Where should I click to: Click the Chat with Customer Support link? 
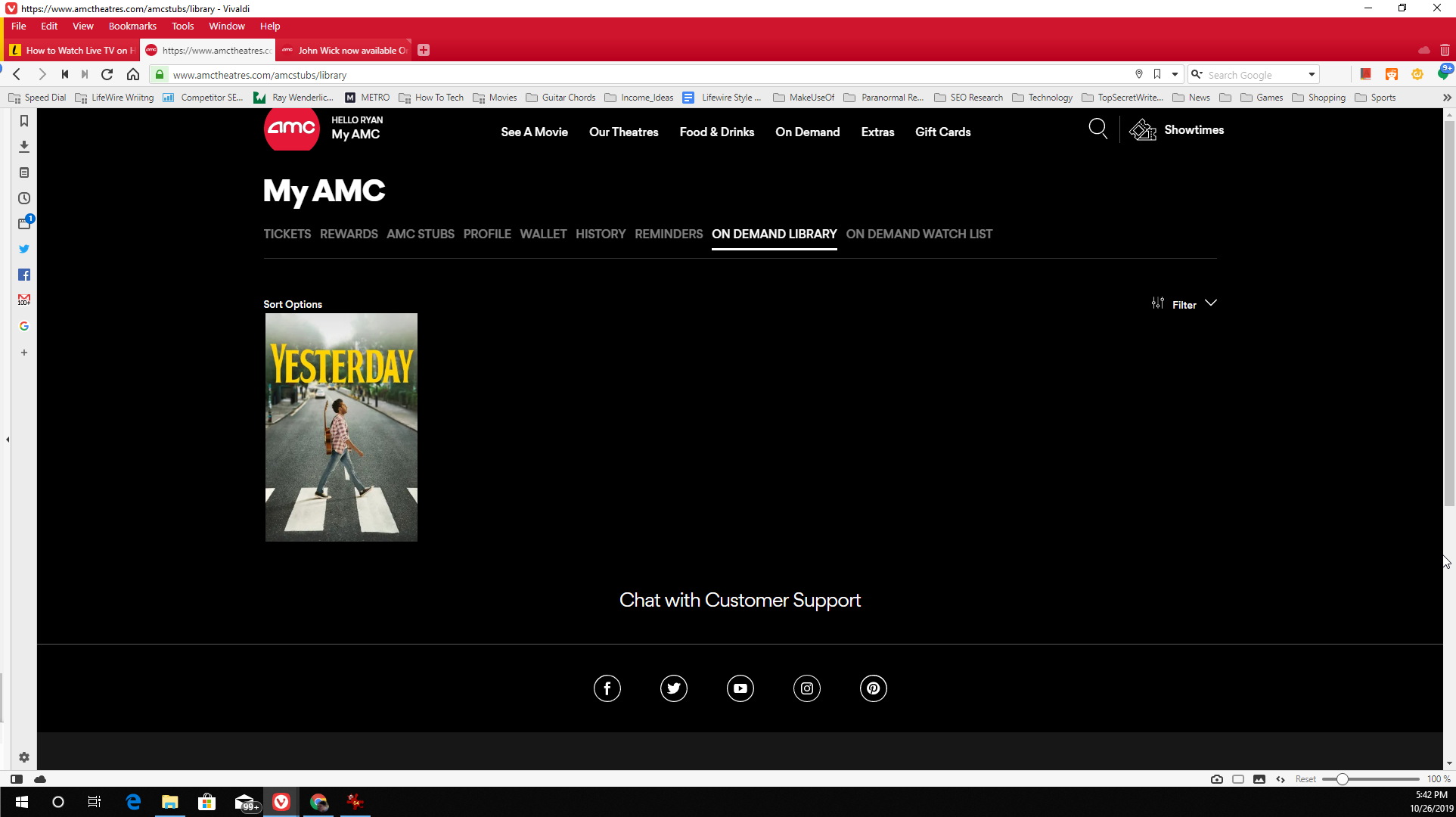(x=740, y=601)
